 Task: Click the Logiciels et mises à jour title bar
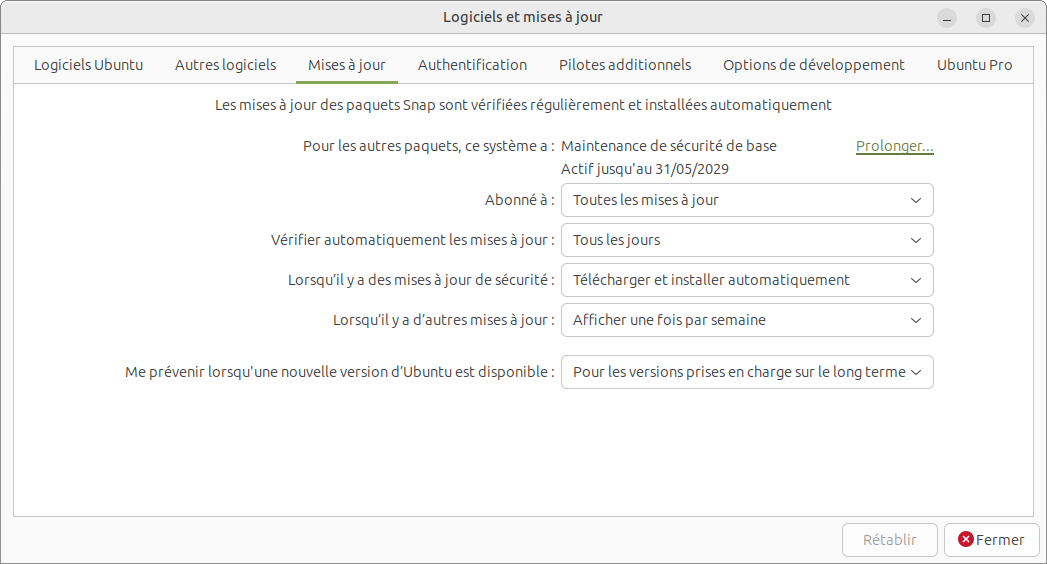point(522,17)
